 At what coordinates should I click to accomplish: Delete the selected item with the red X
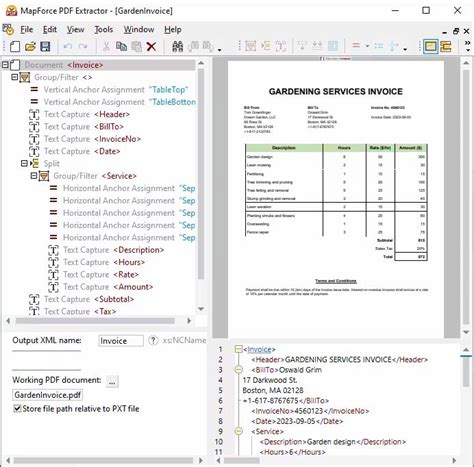point(152,47)
